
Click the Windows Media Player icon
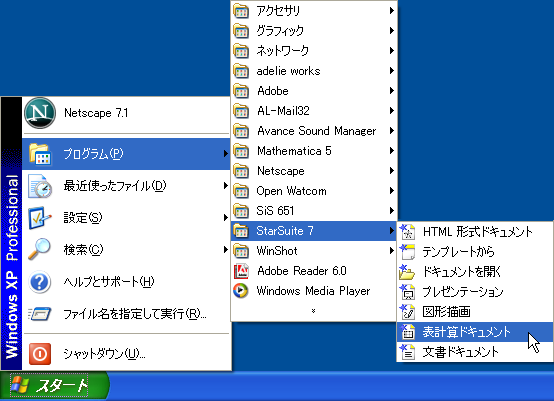coord(241,291)
